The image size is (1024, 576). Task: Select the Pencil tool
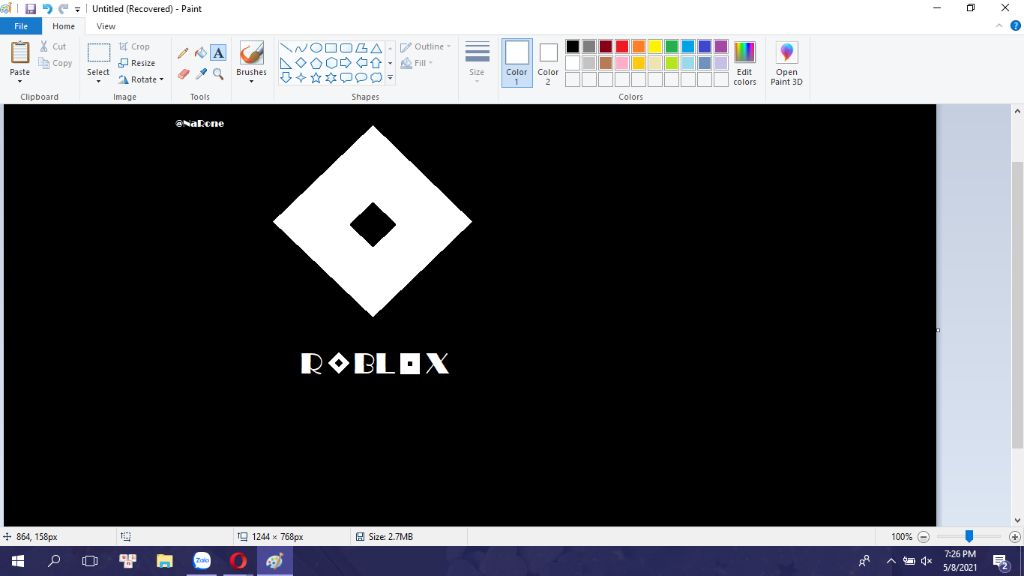coord(183,53)
